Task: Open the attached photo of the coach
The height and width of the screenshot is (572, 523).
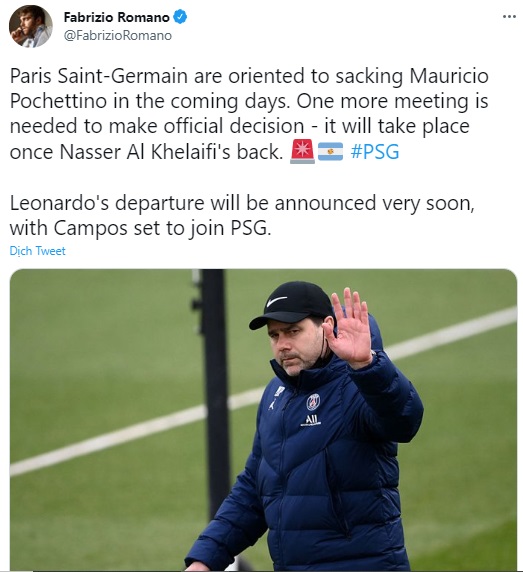Action: pos(263,420)
